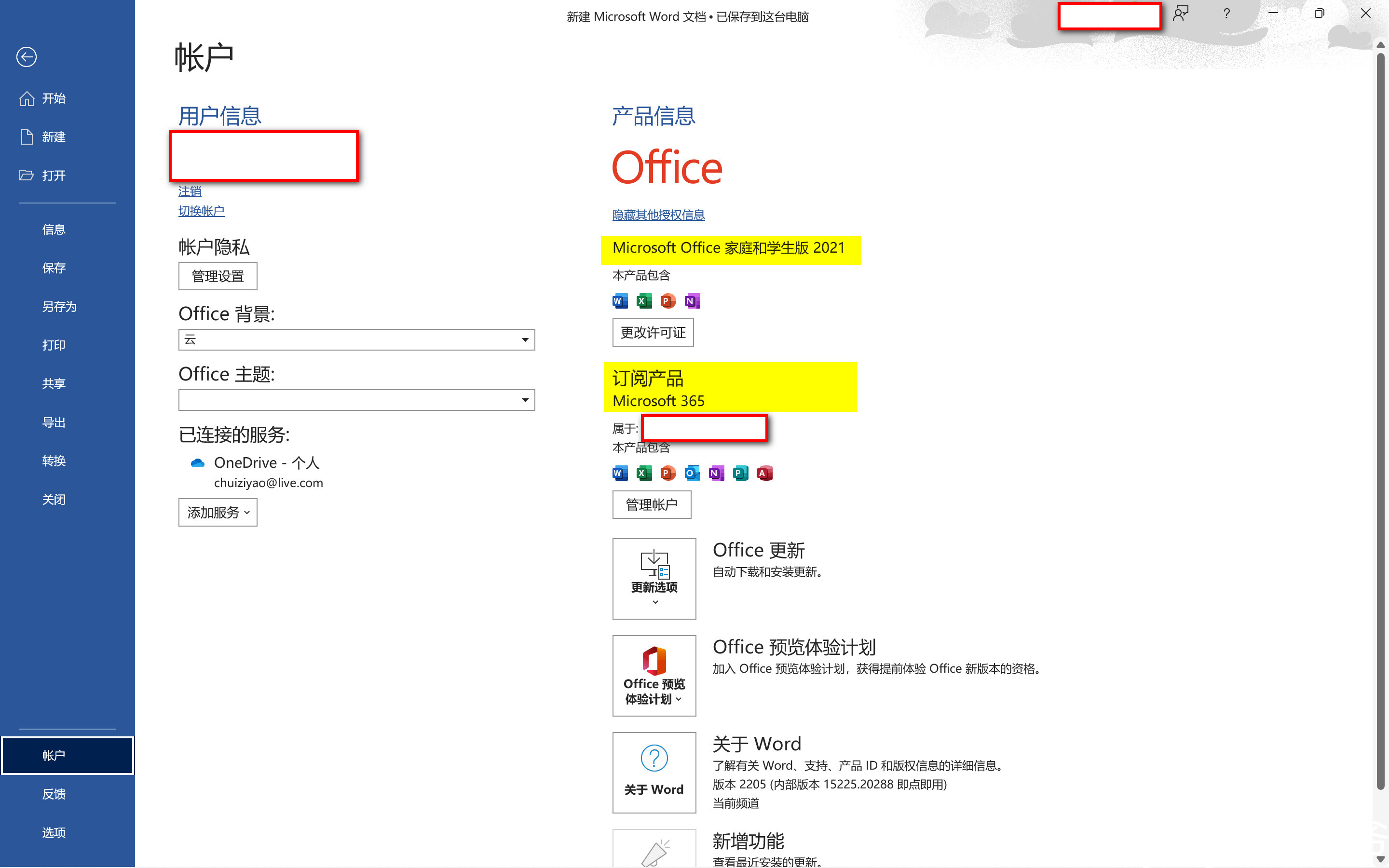
Task: Click the OneDrive cloud icon
Action: (197, 463)
